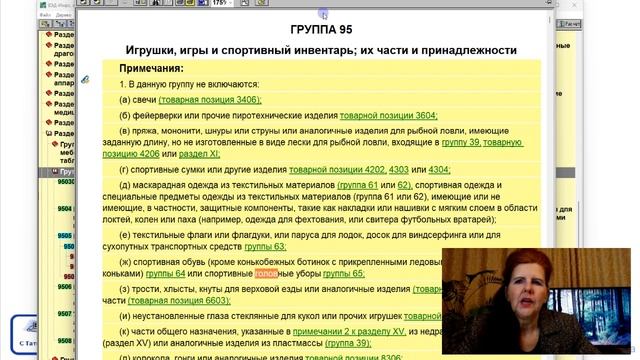The width and height of the screenshot is (640, 360).
Task: Open the группы 63 link
Action: pyautogui.click(x=265, y=247)
